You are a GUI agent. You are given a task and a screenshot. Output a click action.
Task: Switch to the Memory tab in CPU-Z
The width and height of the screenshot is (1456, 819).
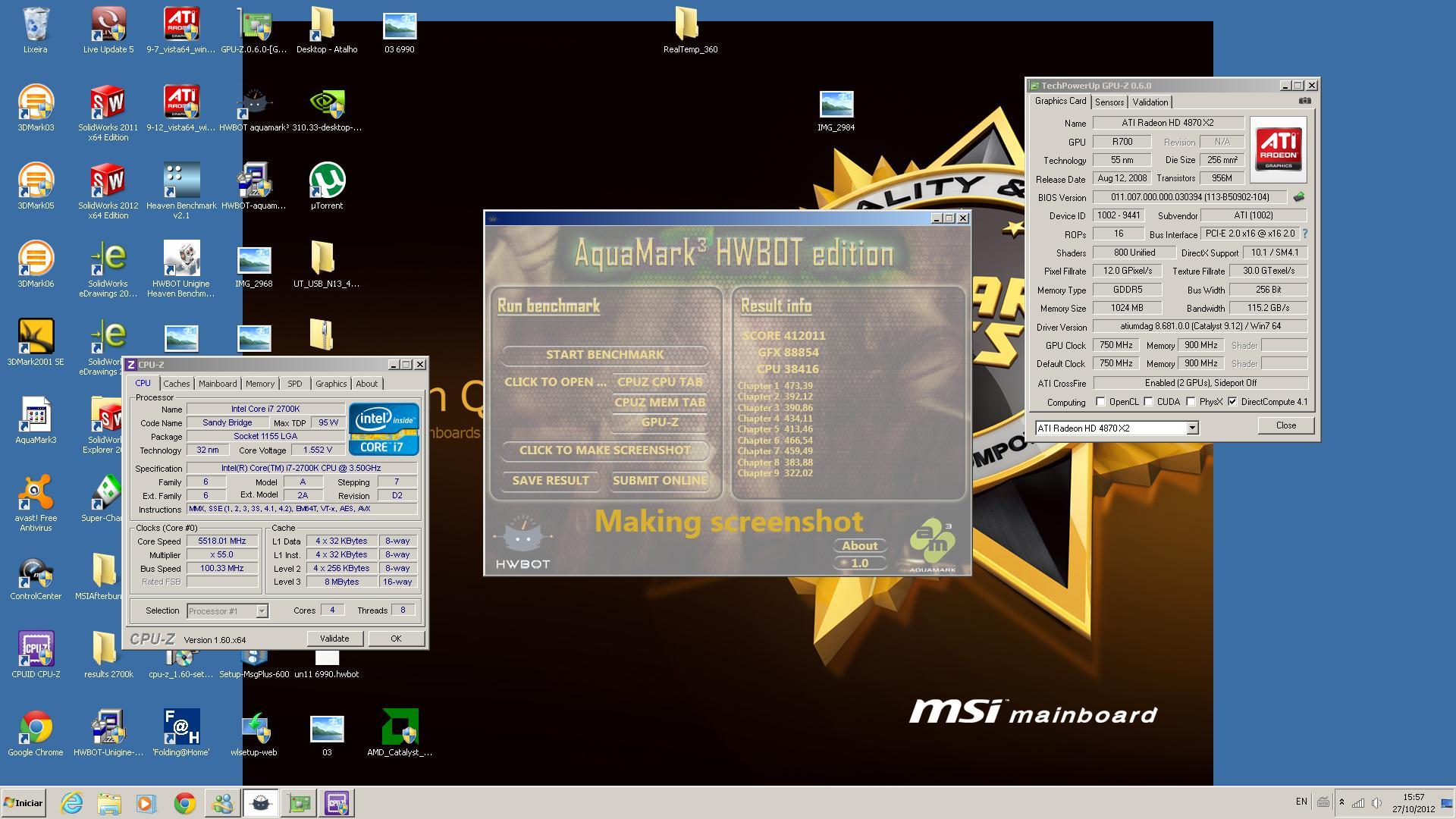260,384
